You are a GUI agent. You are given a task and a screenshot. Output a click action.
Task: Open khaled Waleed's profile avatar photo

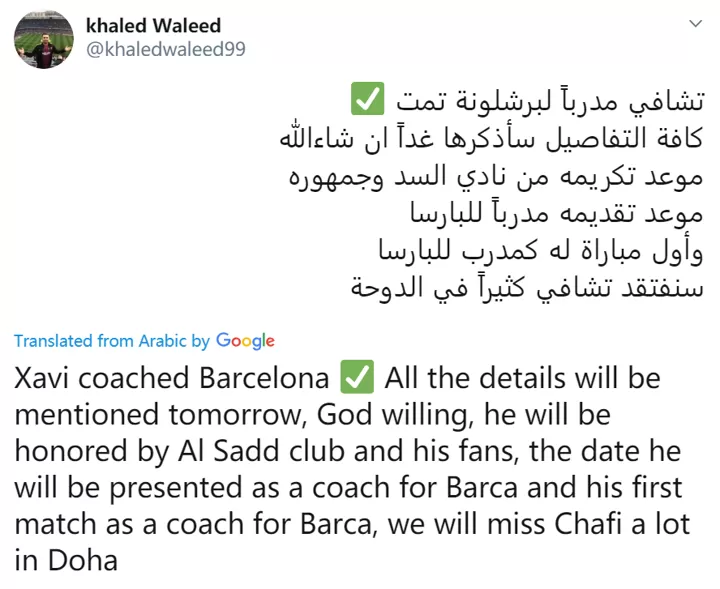tap(44, 39)
